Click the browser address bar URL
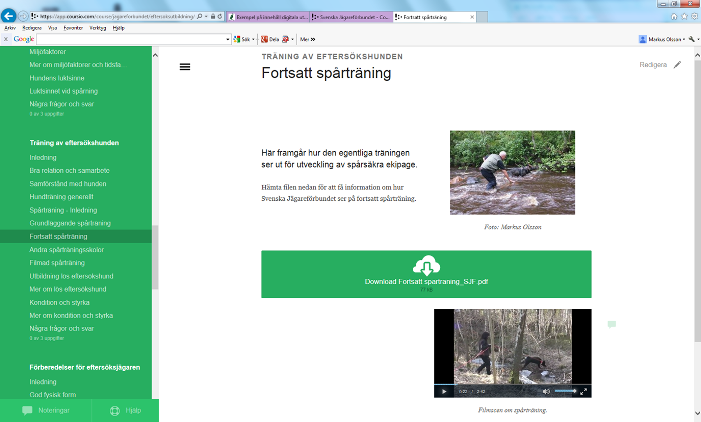 coord(117,16)
